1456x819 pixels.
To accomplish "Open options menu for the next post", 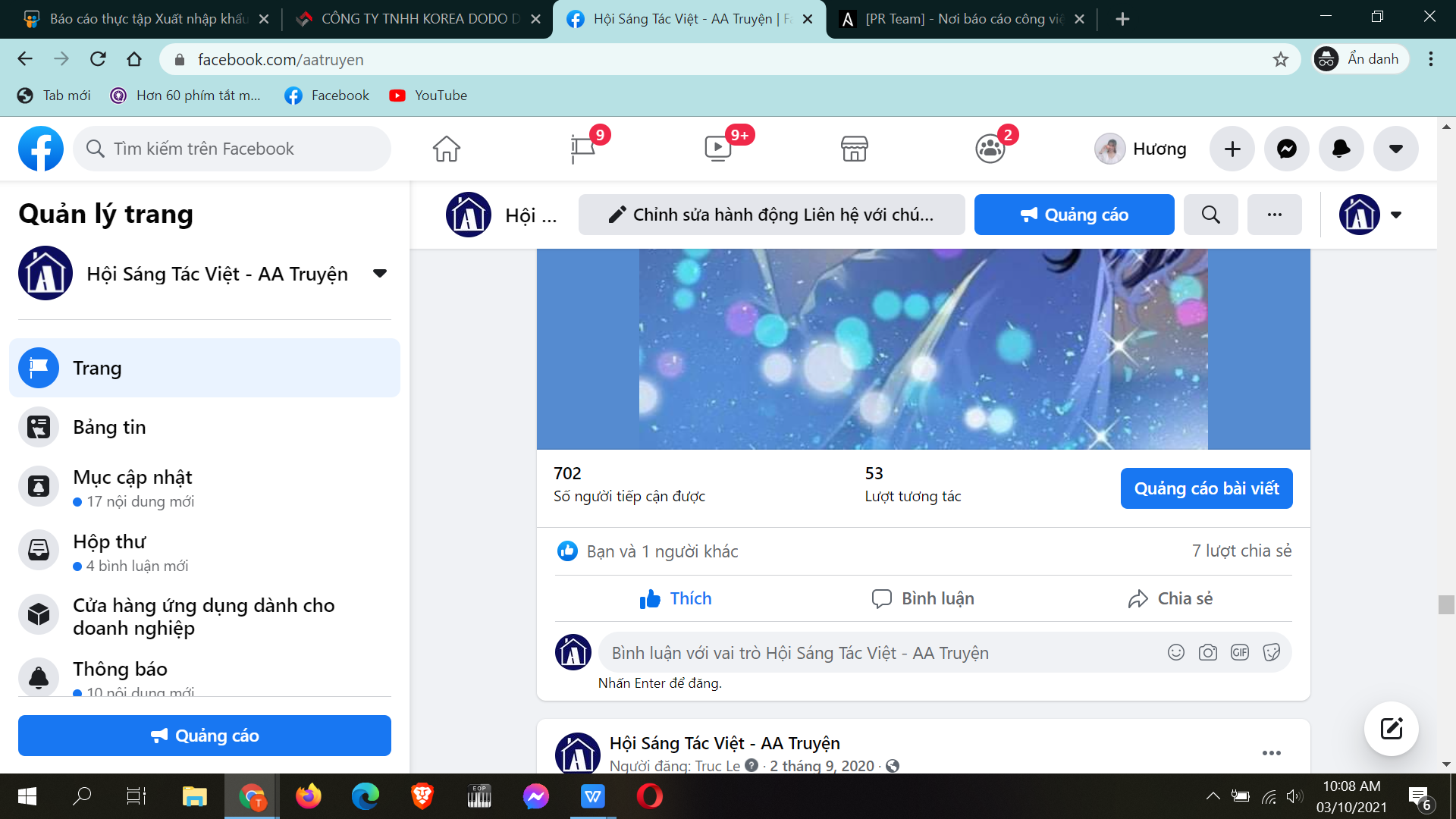I will point(1272,753).
